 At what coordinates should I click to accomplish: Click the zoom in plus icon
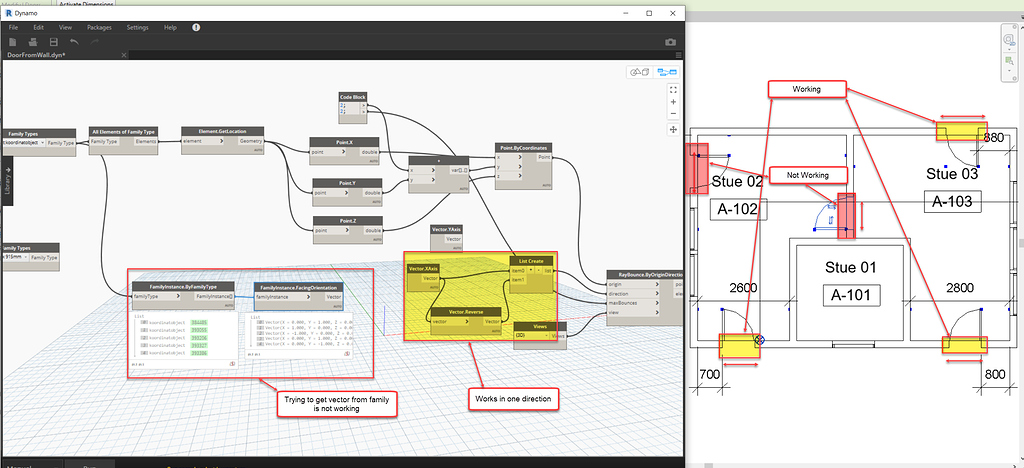tap(671, 103)
